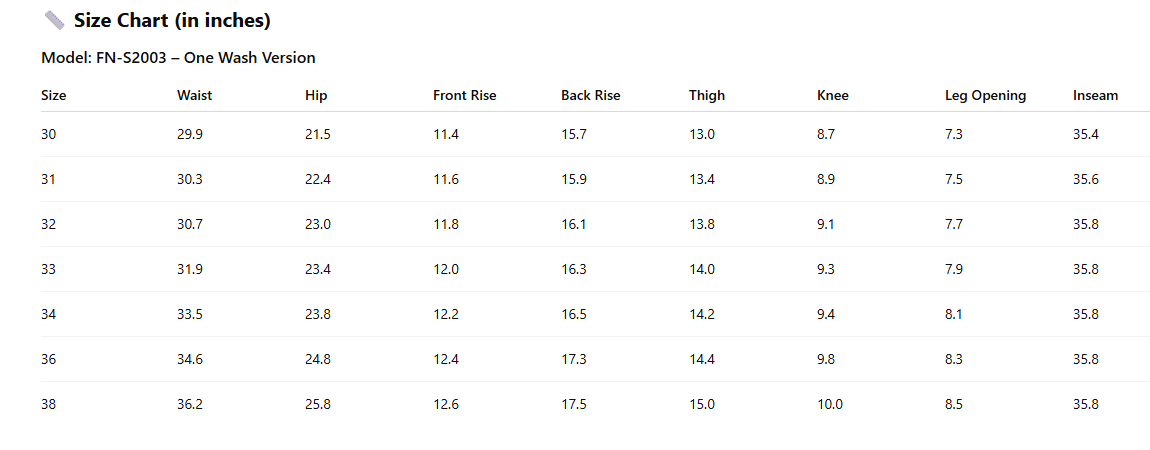The width and height of the screenshot is (1150, 450).
Task: Click back rise value 16.5 for size 34
Action: click(x=574, y=314)
